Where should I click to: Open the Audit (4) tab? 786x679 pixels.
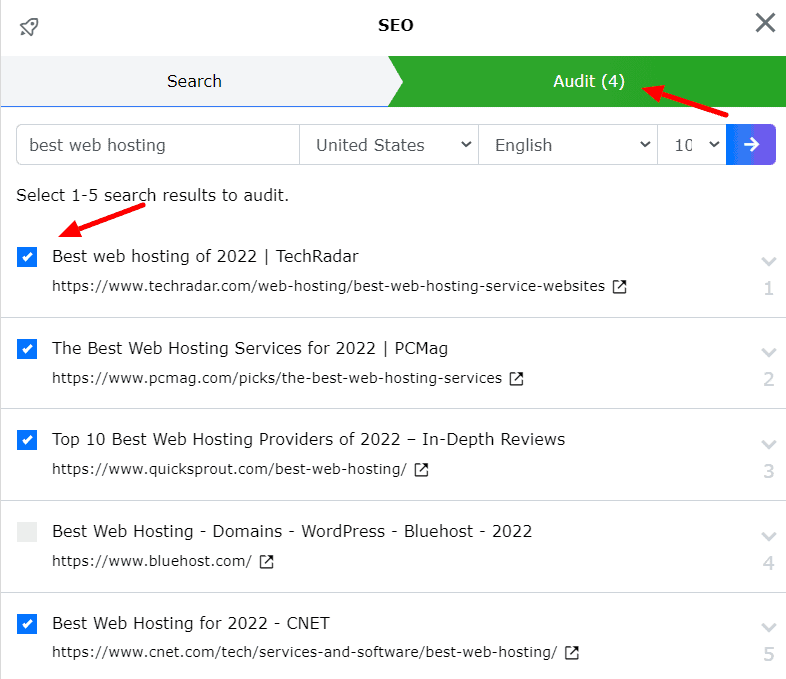coord(588,81)
